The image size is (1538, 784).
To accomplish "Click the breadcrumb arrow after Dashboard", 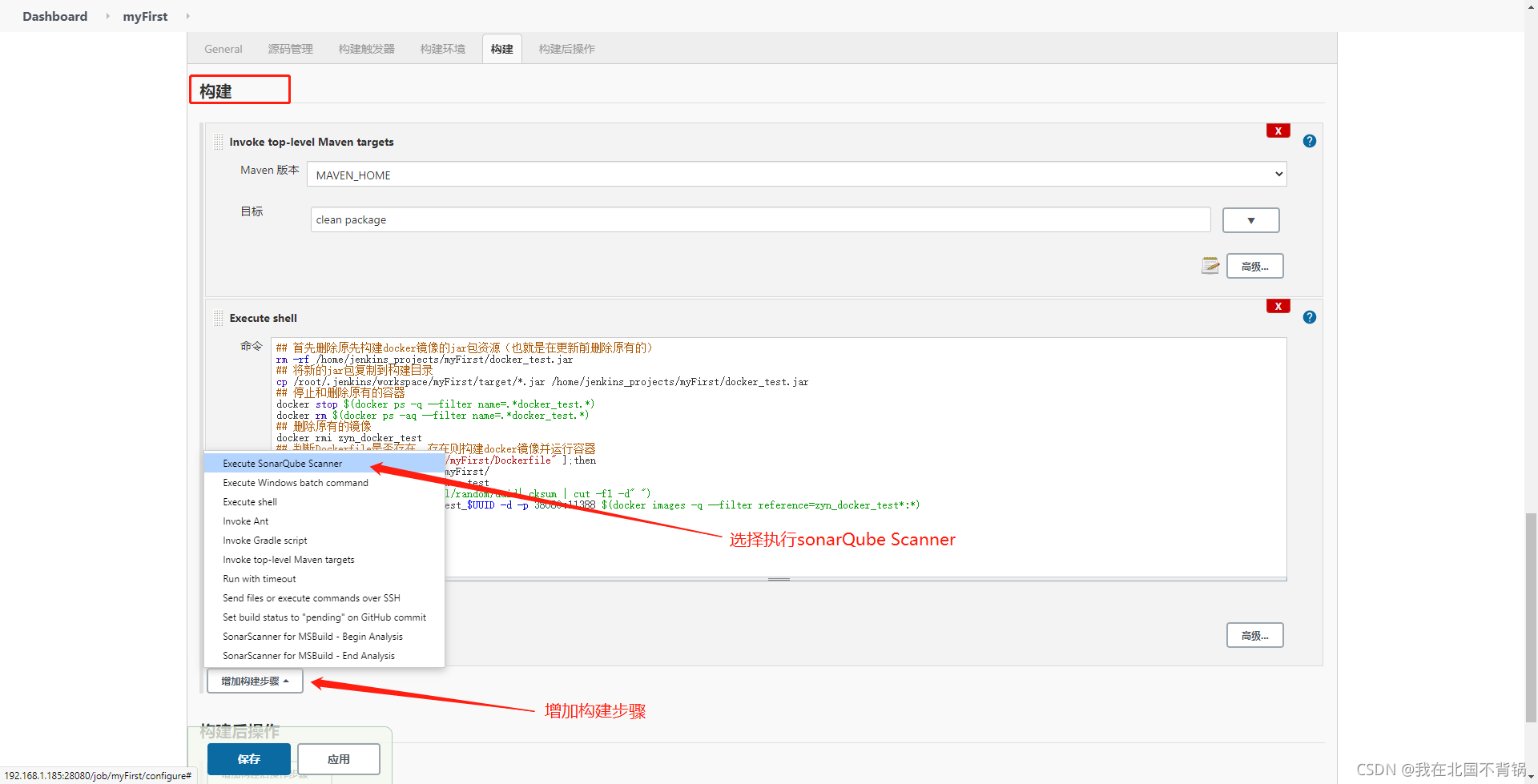I will [107, 16].
